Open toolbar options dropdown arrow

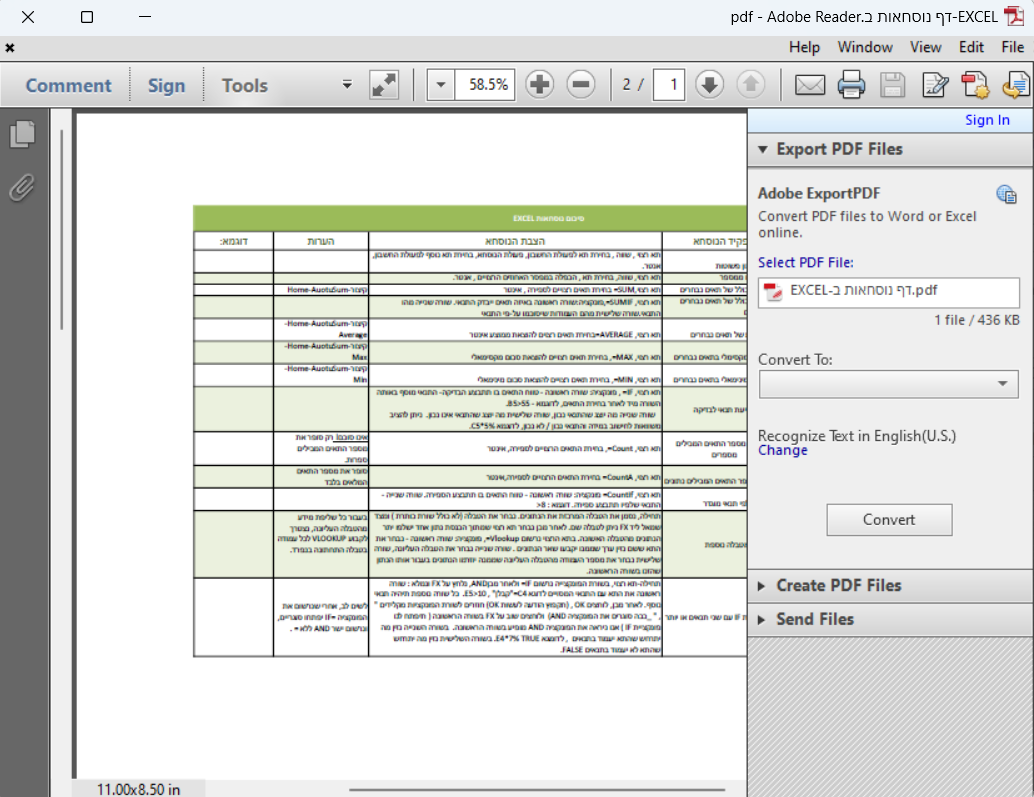[x=347, y=84]
